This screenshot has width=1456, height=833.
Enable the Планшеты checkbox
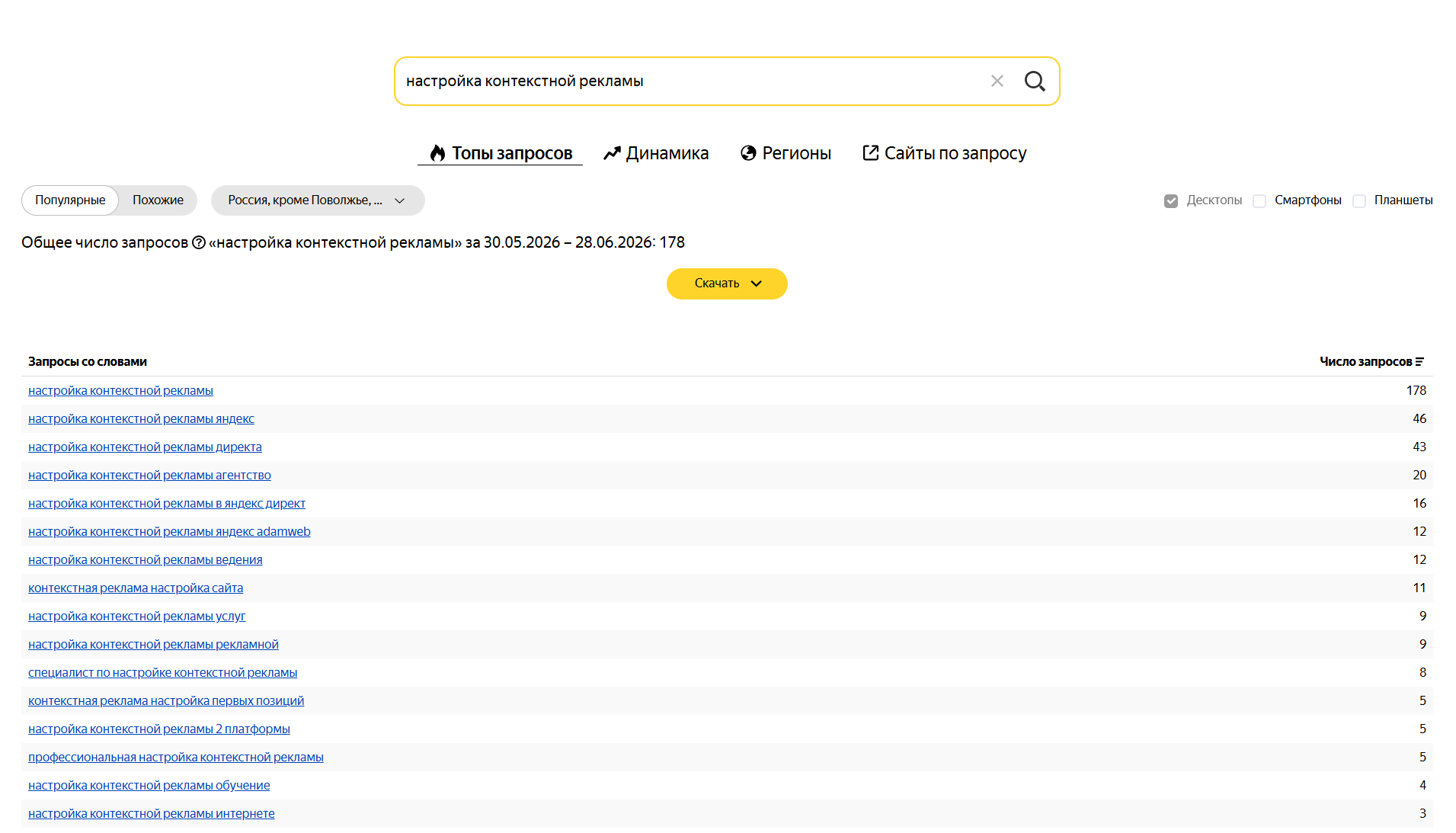(x=1359, y=200)
